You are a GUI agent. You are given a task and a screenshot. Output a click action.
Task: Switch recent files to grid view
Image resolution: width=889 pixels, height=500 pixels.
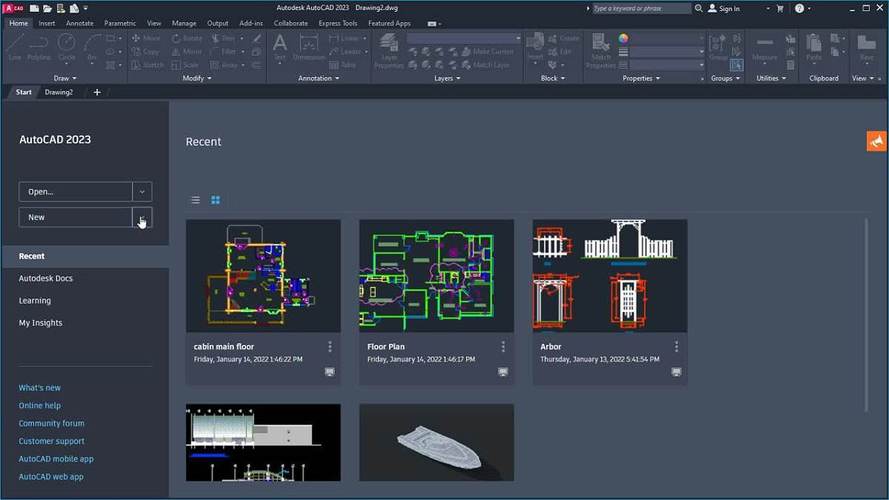[215, 200]
